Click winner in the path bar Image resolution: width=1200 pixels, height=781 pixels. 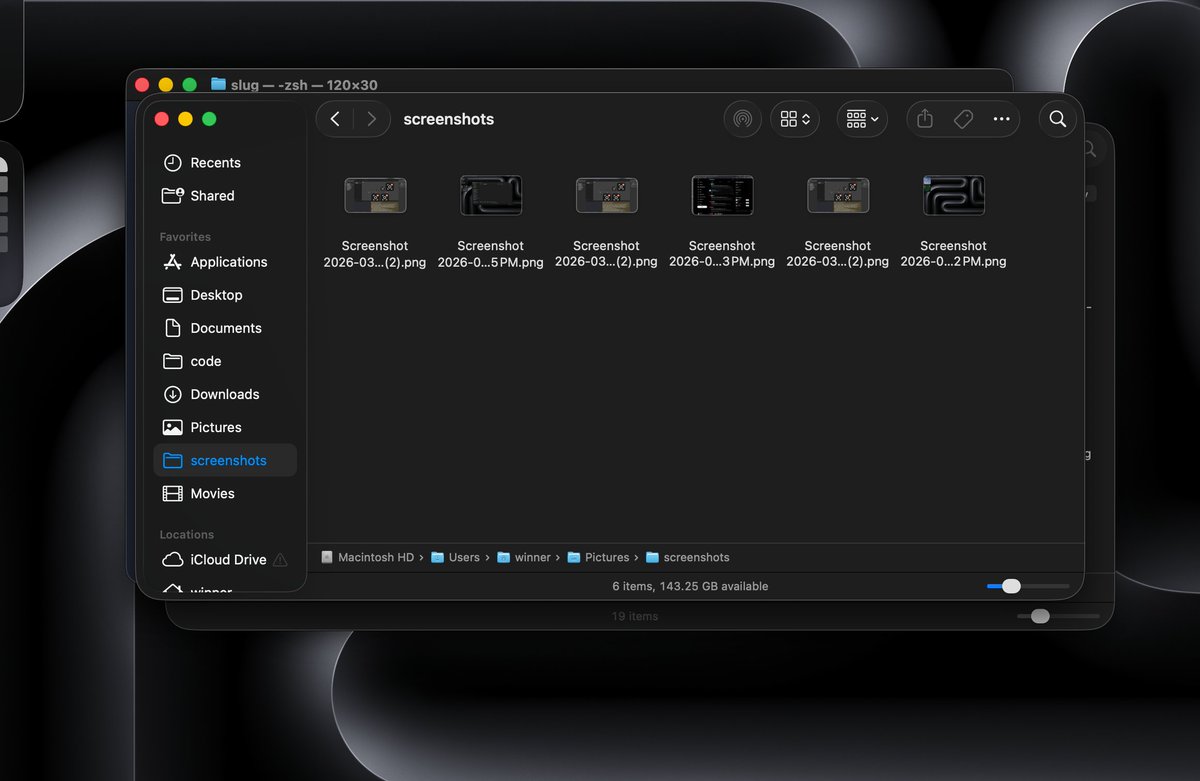524,557
